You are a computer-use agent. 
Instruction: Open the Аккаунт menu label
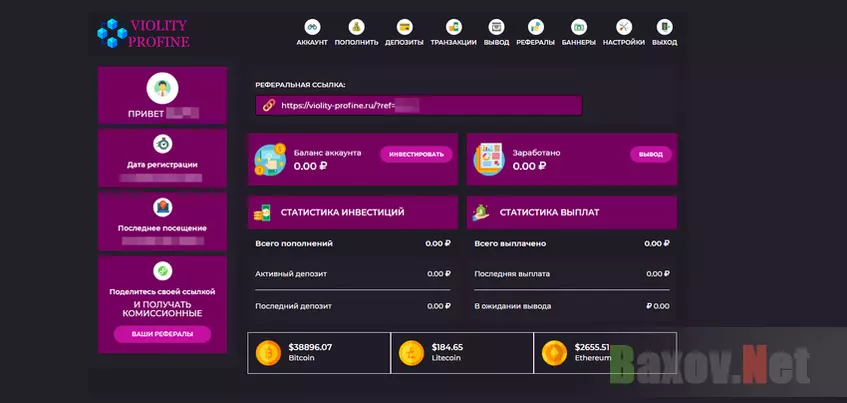312,43
